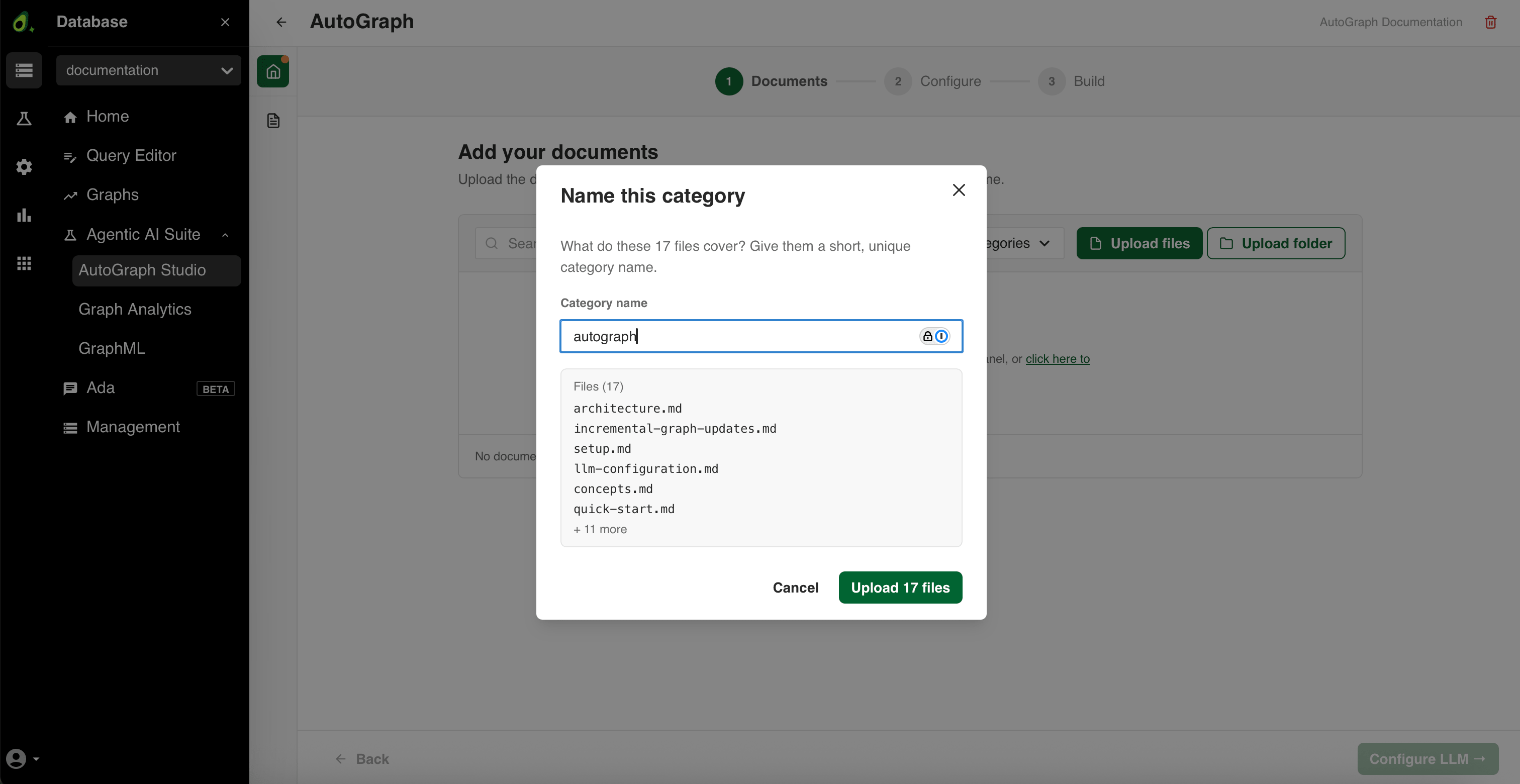
Task: Click the green home icon button
Action: [x=272, y=71]
